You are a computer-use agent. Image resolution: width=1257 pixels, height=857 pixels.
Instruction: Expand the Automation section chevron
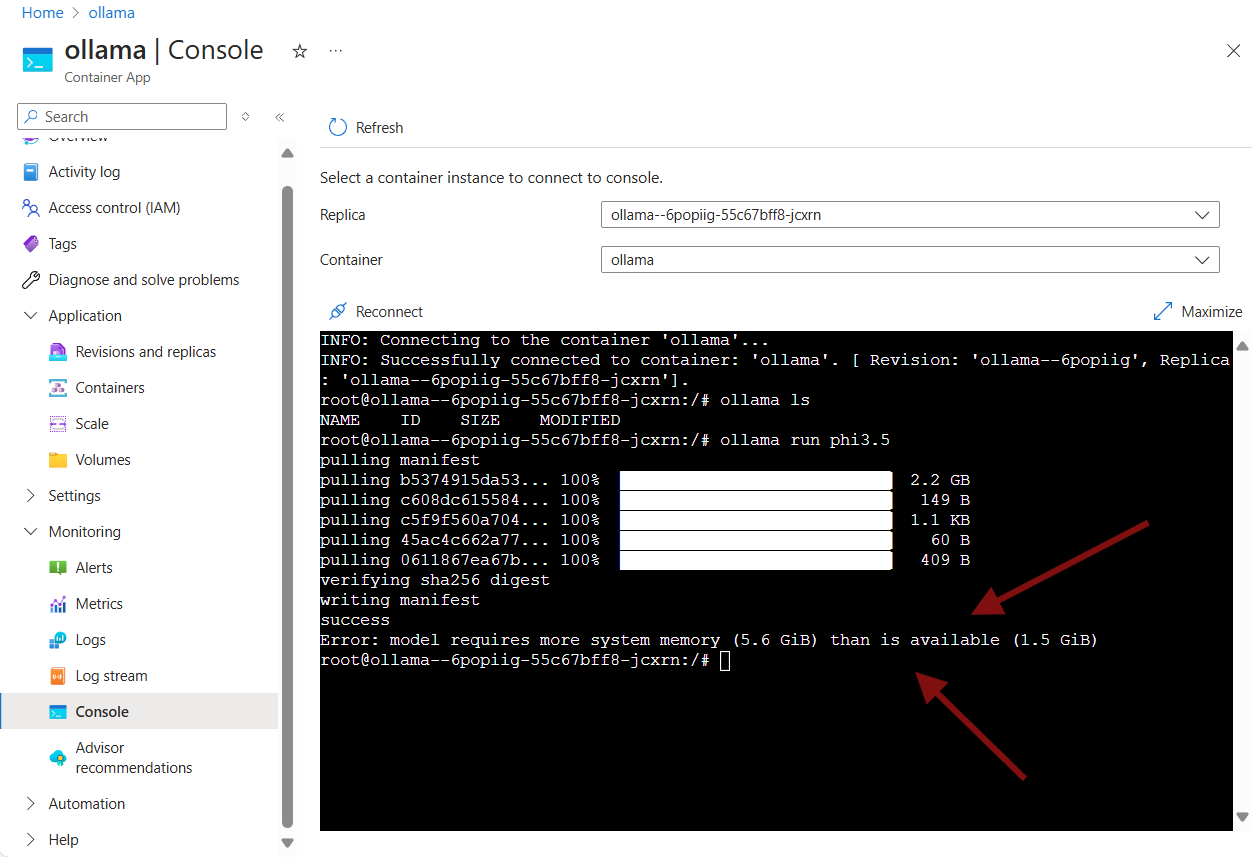pos(30,804)
